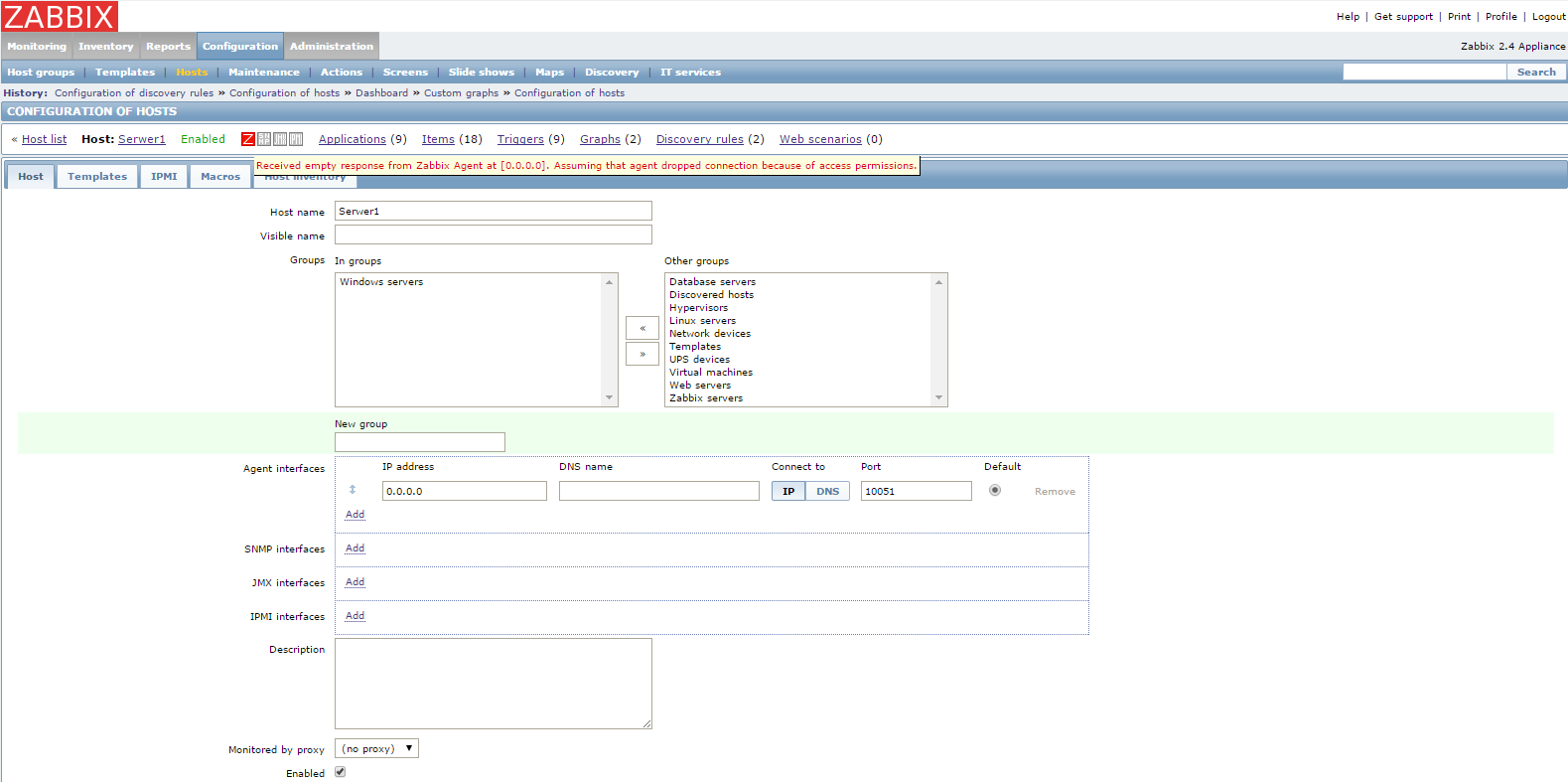This screenshot has height=782, width=1568.
Task: Click the SNMP availability status icon
Action: [x=264, y=139]
